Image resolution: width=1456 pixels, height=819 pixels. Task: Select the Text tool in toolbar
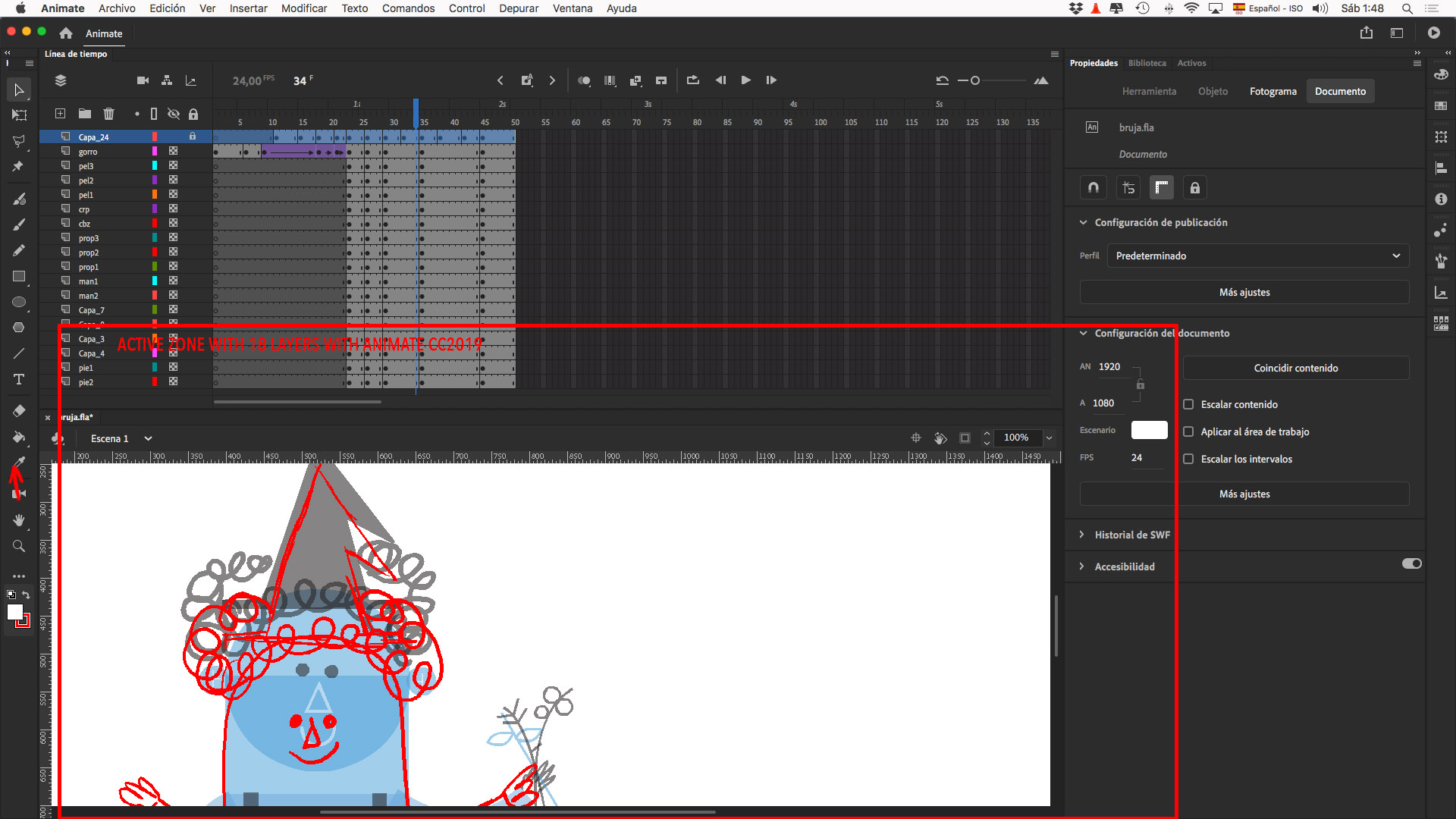pyautogui.click(x=19, y=379)
